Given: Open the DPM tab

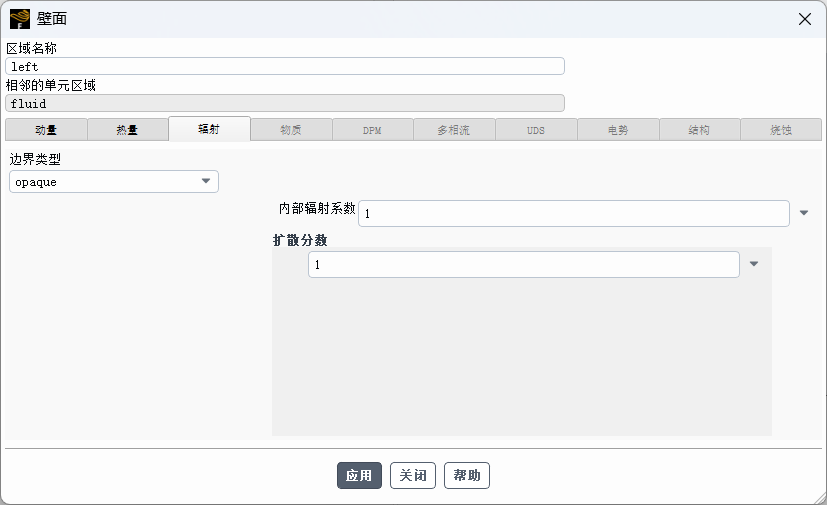Looking at the screenshot, I should [x=372, y=130].
